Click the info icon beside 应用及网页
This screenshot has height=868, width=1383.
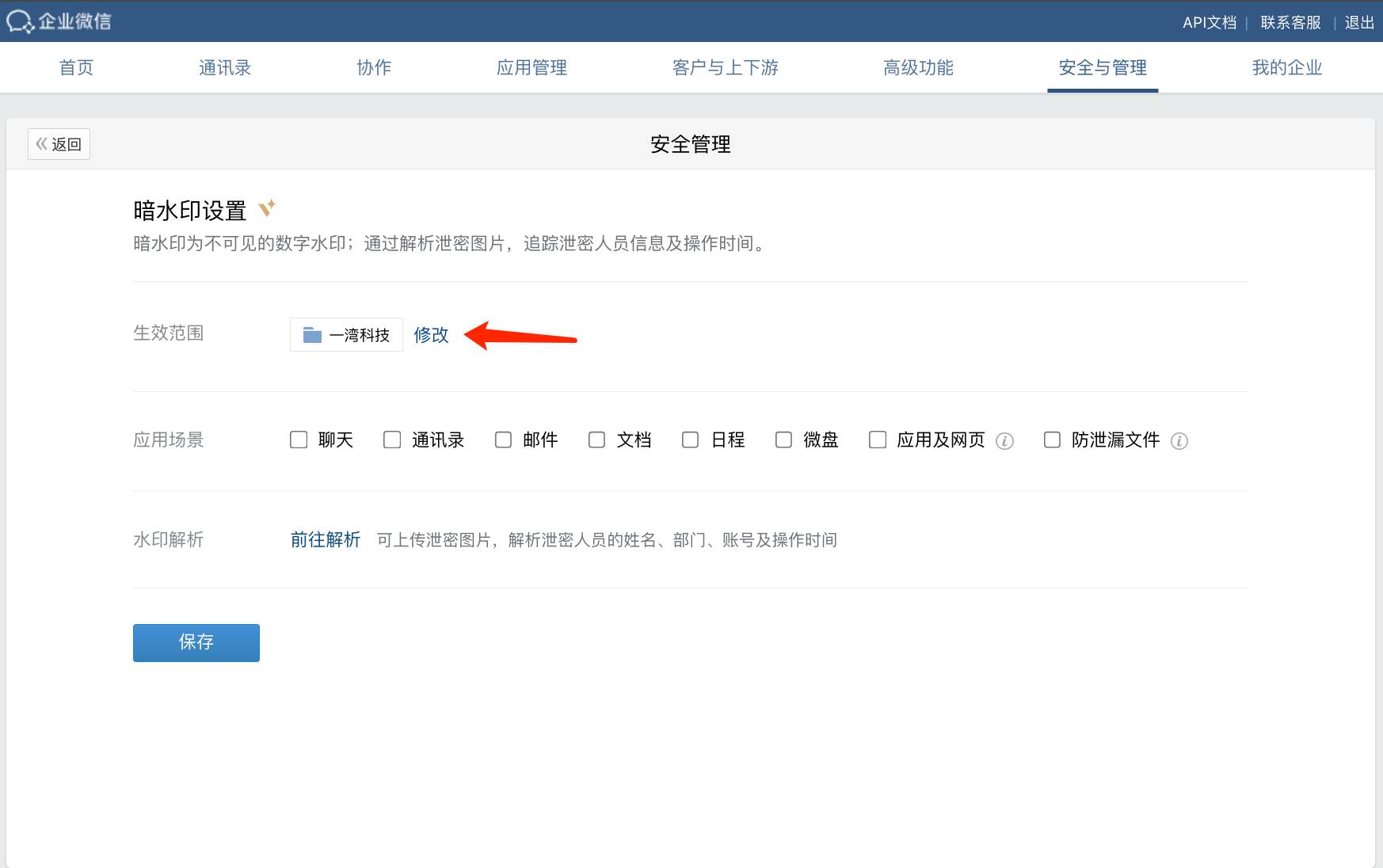click(1004, 441)
